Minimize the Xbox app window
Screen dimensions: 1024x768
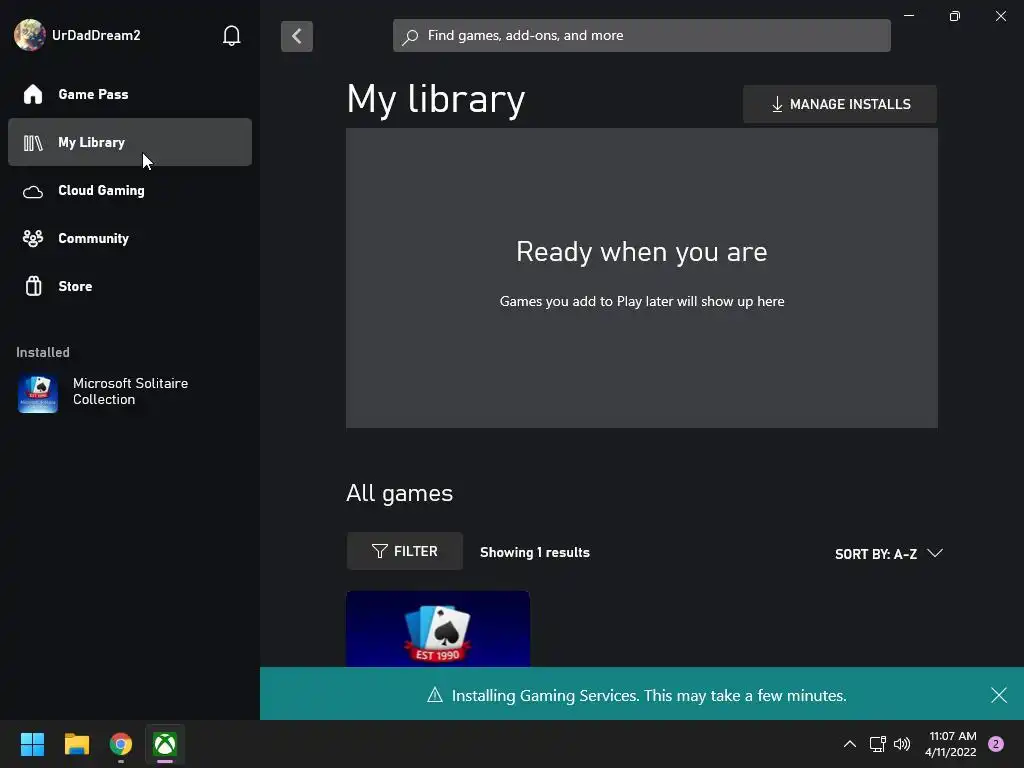coord(909,16)
